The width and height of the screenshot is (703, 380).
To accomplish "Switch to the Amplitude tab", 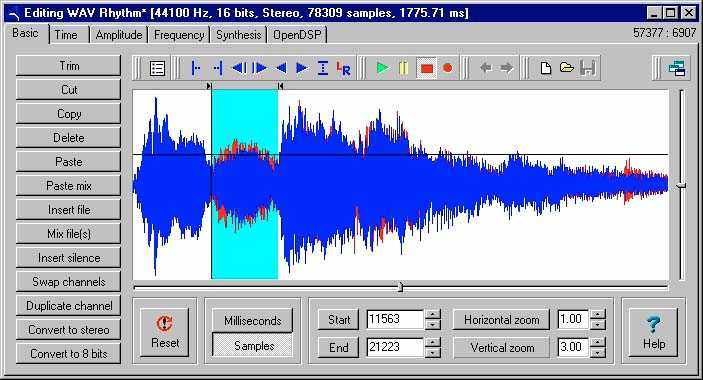I will [119, 35].
